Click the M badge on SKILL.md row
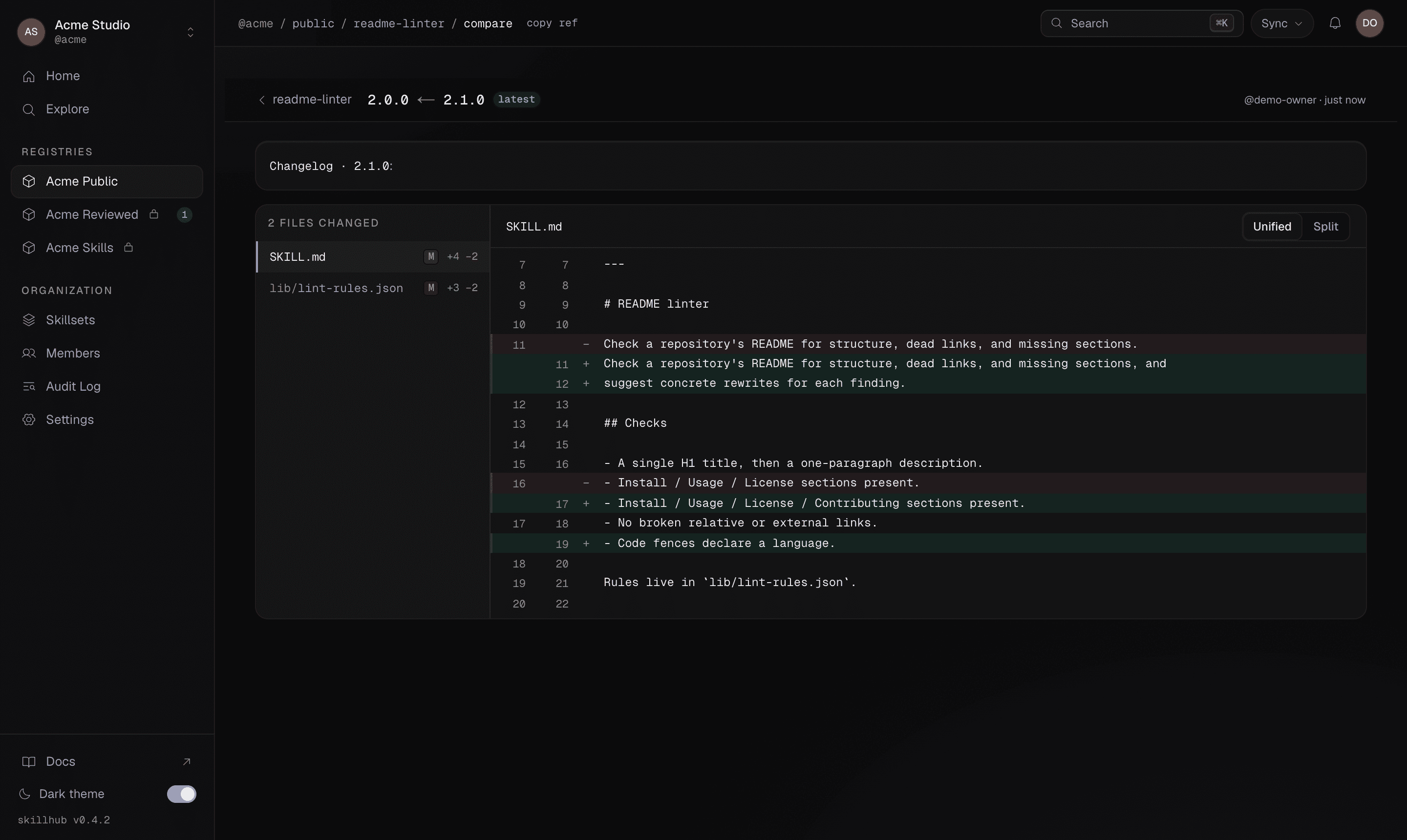Image resolution: width=1407 pixels, height=840 pixels. (x=431, y=256)
